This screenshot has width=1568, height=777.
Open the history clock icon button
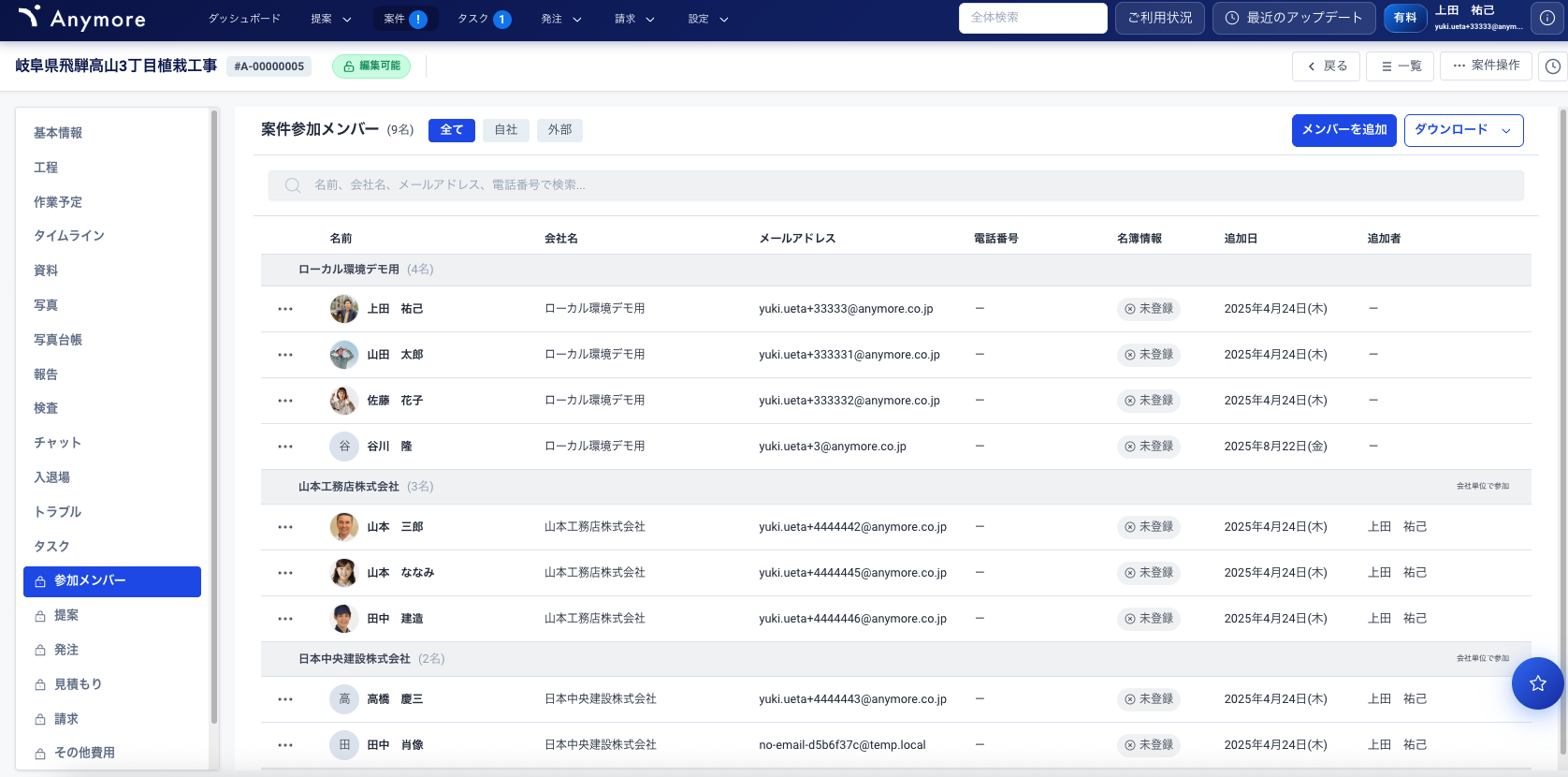click(x=1552, y=66)
